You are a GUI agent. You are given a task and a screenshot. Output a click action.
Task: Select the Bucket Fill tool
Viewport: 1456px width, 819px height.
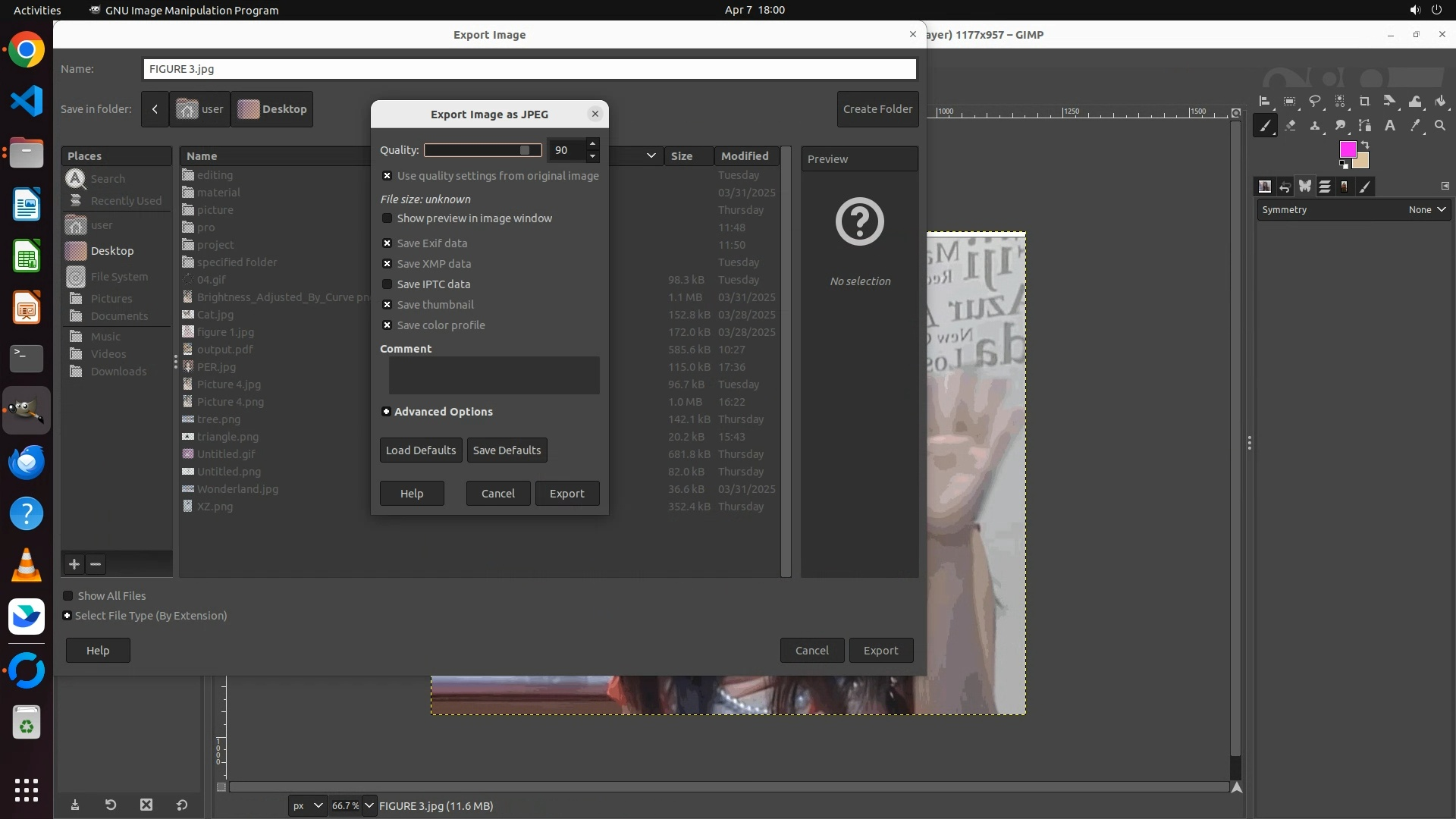click(1440, 102)
